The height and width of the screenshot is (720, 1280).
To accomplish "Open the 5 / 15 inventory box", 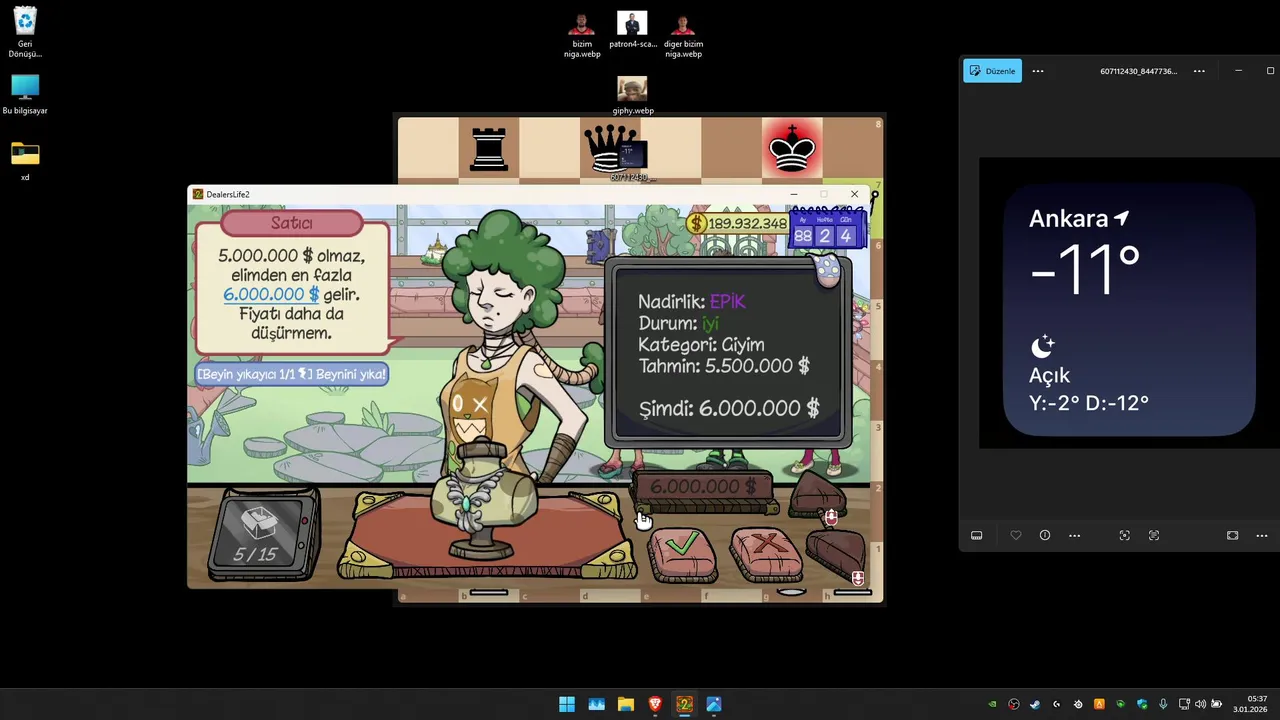I will coord(263,533).
